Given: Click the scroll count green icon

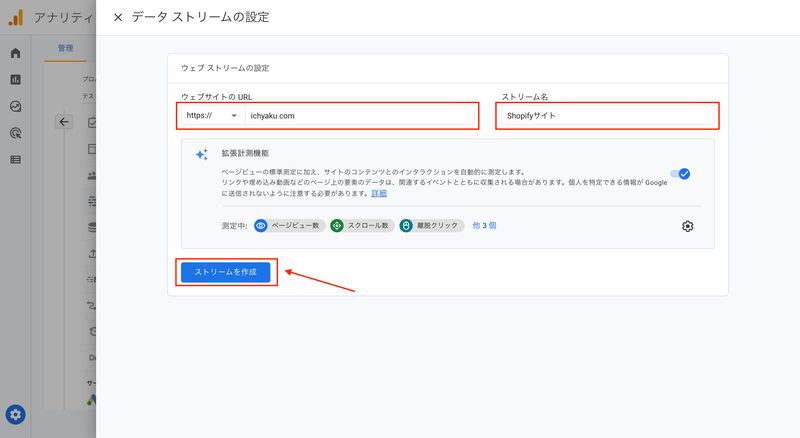Looking at the screenshot, I should (x=337, y=226).
